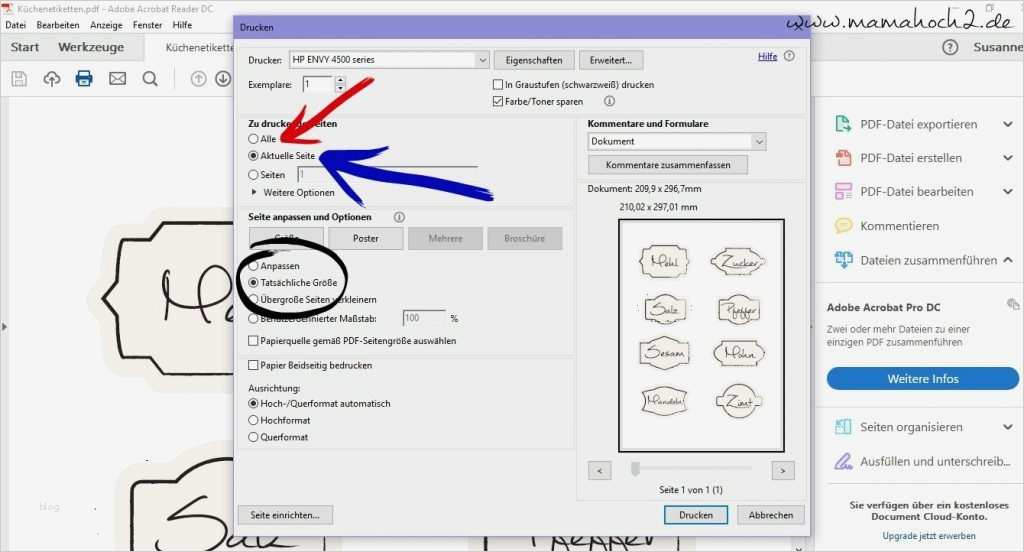Viewport: 1024px width, 552px height.
Task: Click the Adobe PDF icon in title bar
Action: 8,8
